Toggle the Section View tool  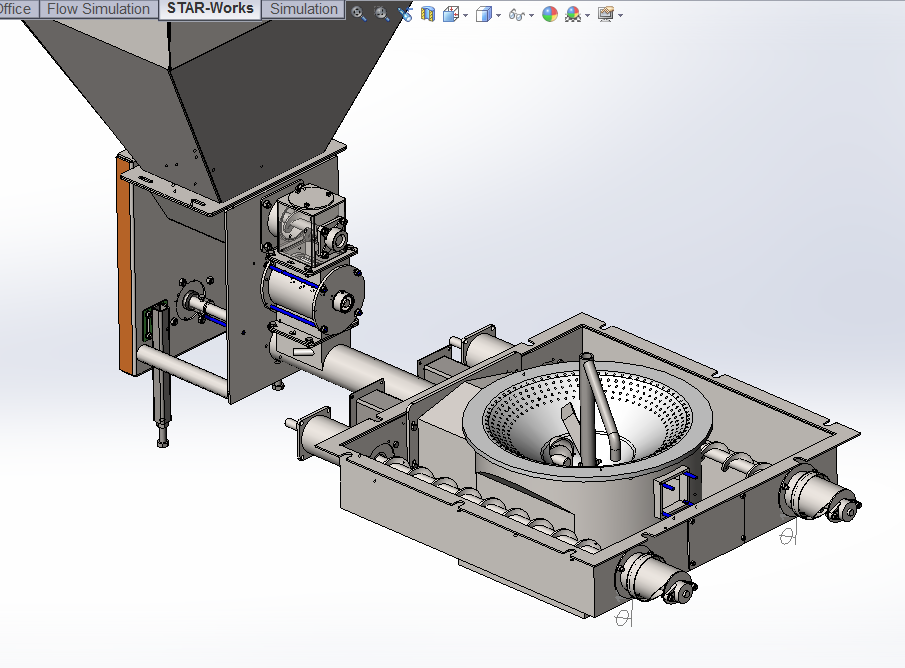428,14
